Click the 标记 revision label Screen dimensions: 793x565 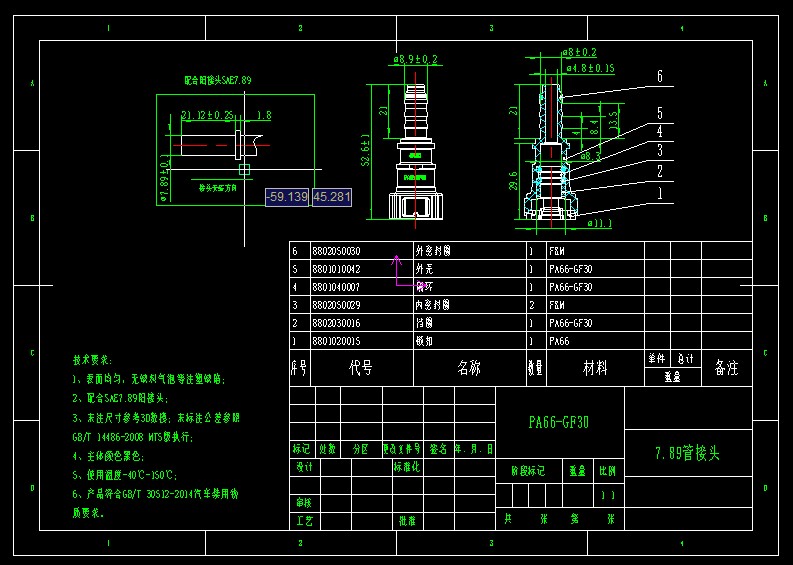coord(301,449)
